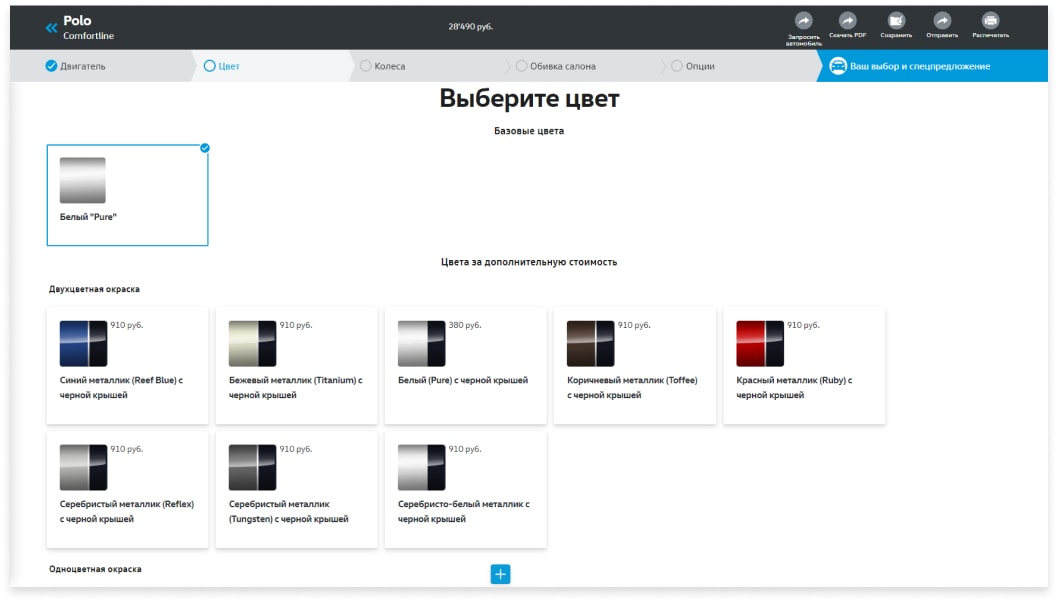Click the Базовые цвета heading
1058x602 pixels.
tap(529, 131)
